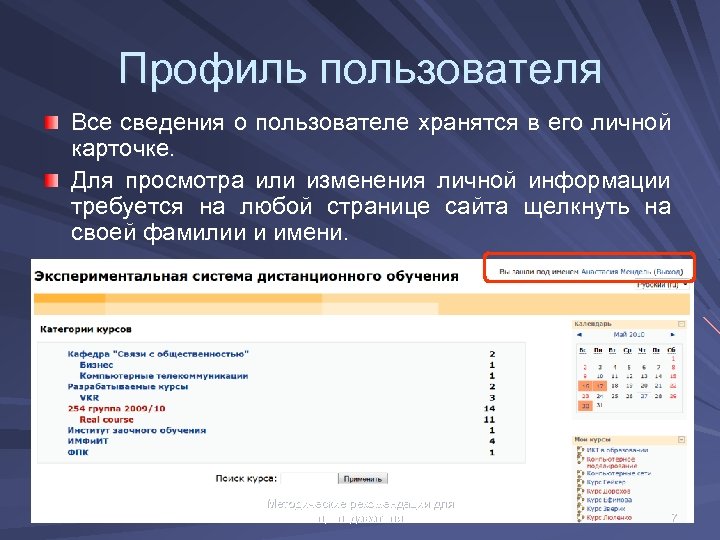This screenshot has height=540, width=720.
Task: Collapse the Мои курсы block
Action: (681, 439)
